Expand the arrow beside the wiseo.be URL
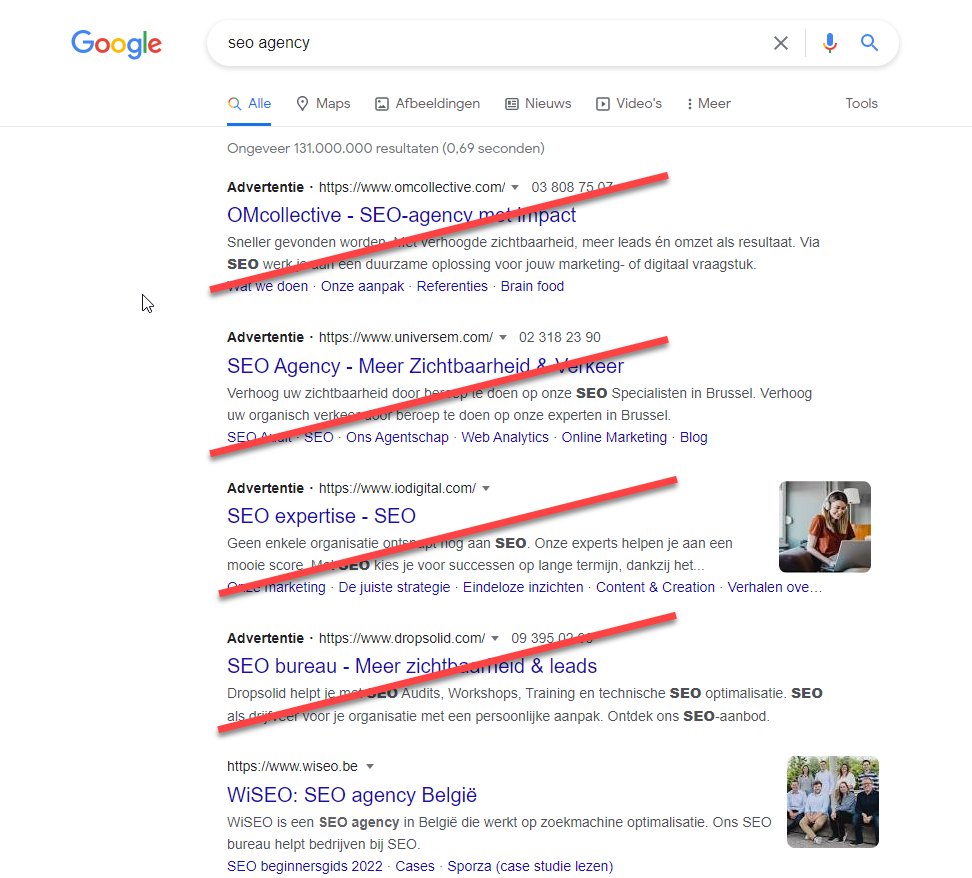Viewport: 972px width, 878px height. pos(370,765)
